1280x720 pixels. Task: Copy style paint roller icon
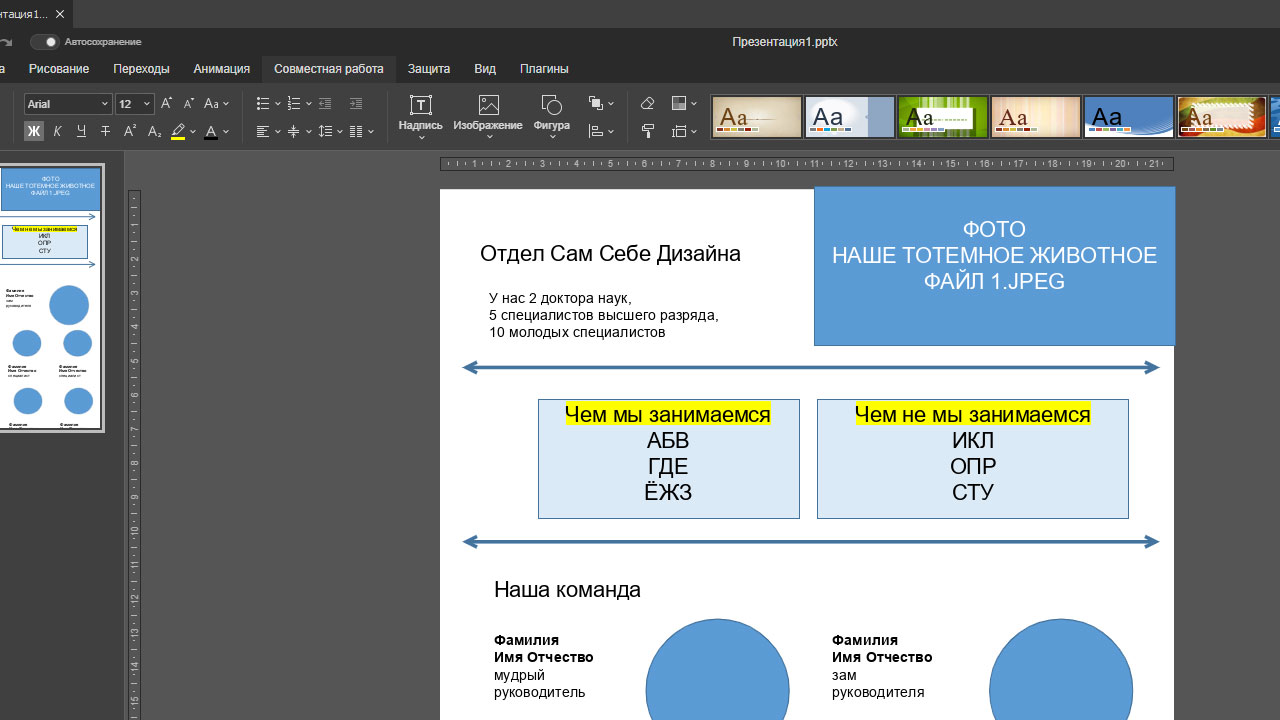(647, 132)
